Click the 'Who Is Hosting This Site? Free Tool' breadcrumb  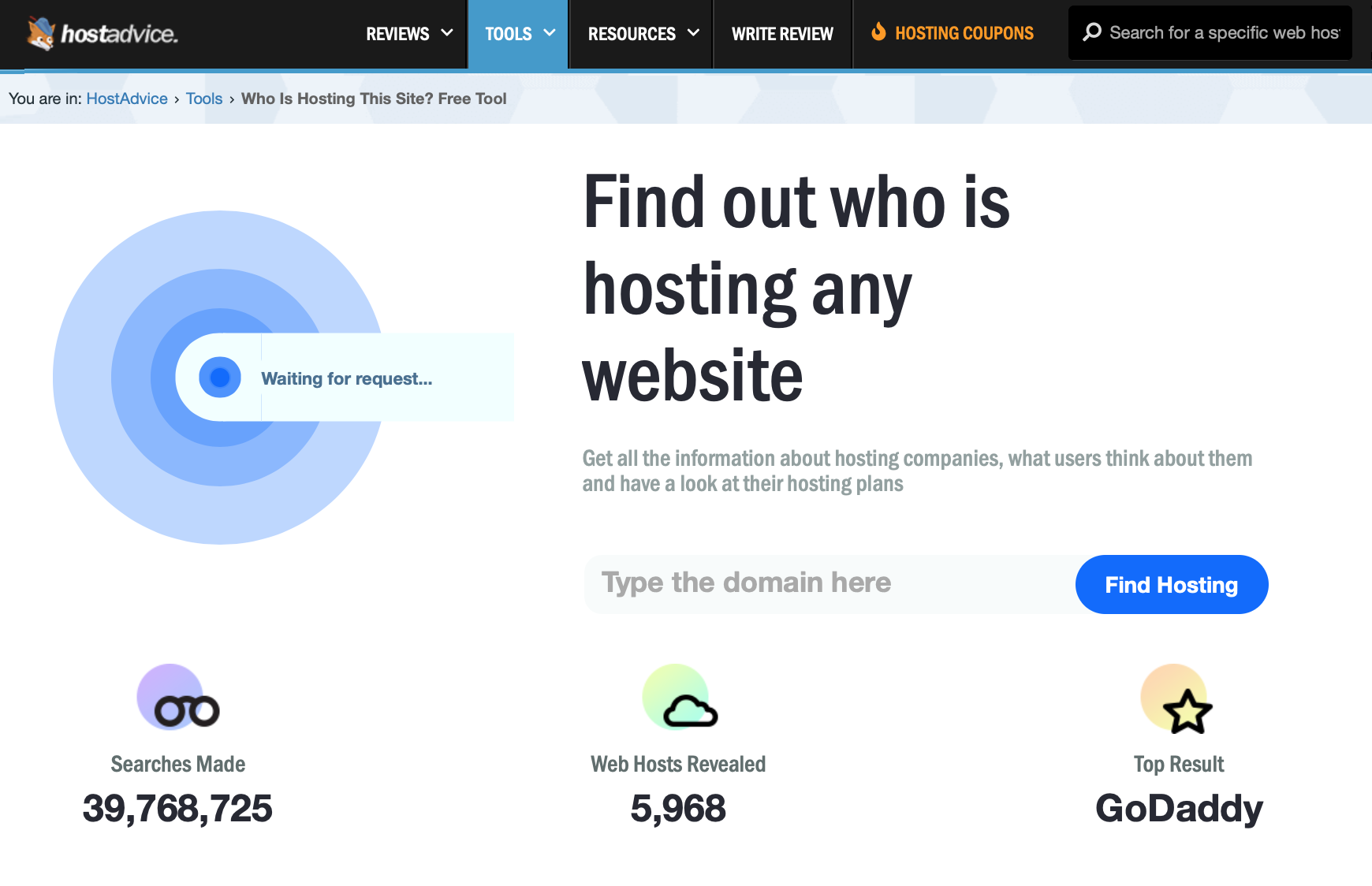tap(374, 99)
